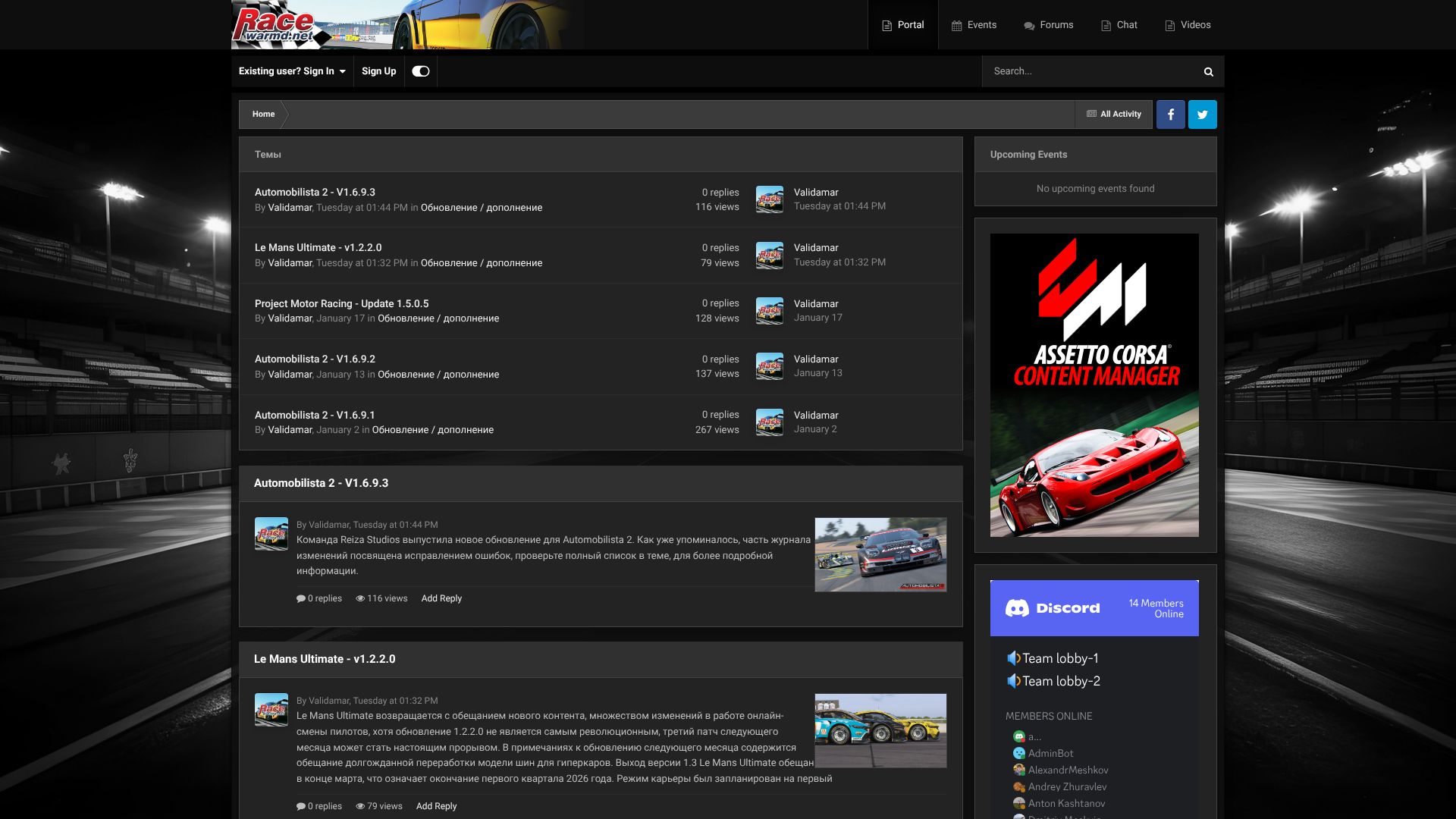Join Team lobby-1 voice channel icon
Image resolution: width=1456 pixels, height=819 pixels.
[1013, 658]
